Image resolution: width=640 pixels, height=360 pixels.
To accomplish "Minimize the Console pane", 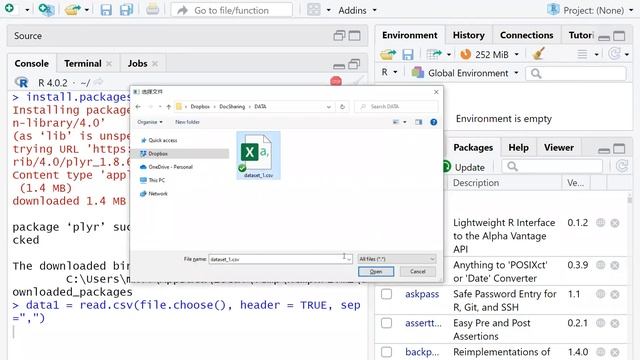I will (x=339, y=65).
